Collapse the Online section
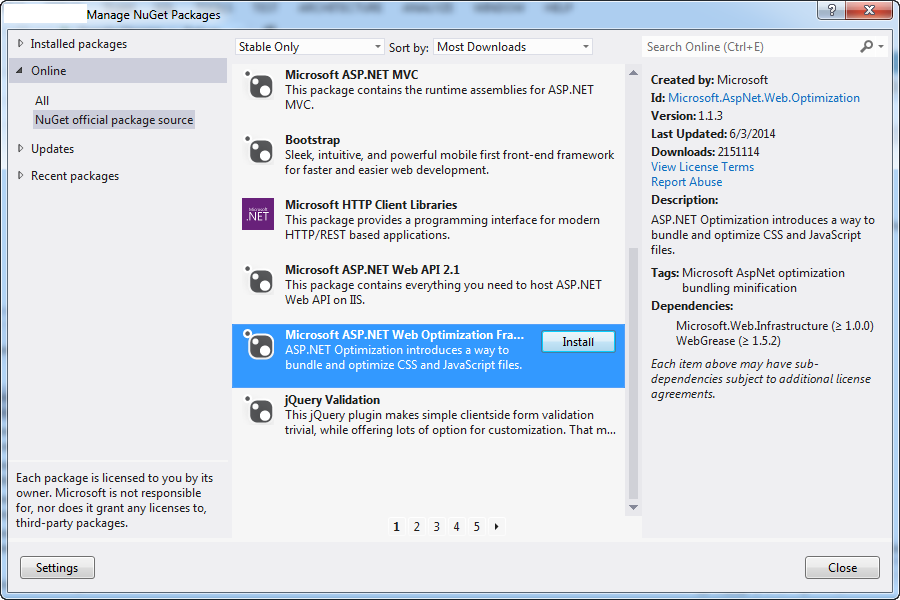 coord(20,71)
